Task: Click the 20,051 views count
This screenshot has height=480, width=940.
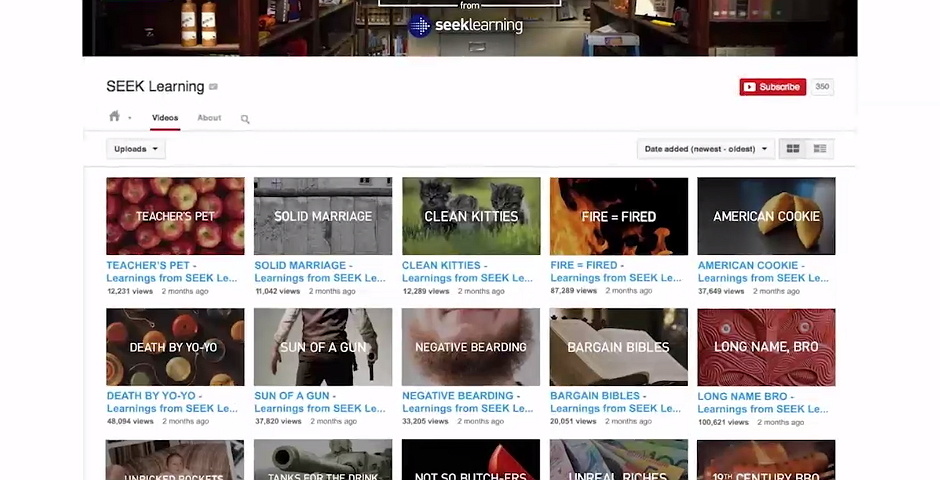Action: tap(573, 421)
